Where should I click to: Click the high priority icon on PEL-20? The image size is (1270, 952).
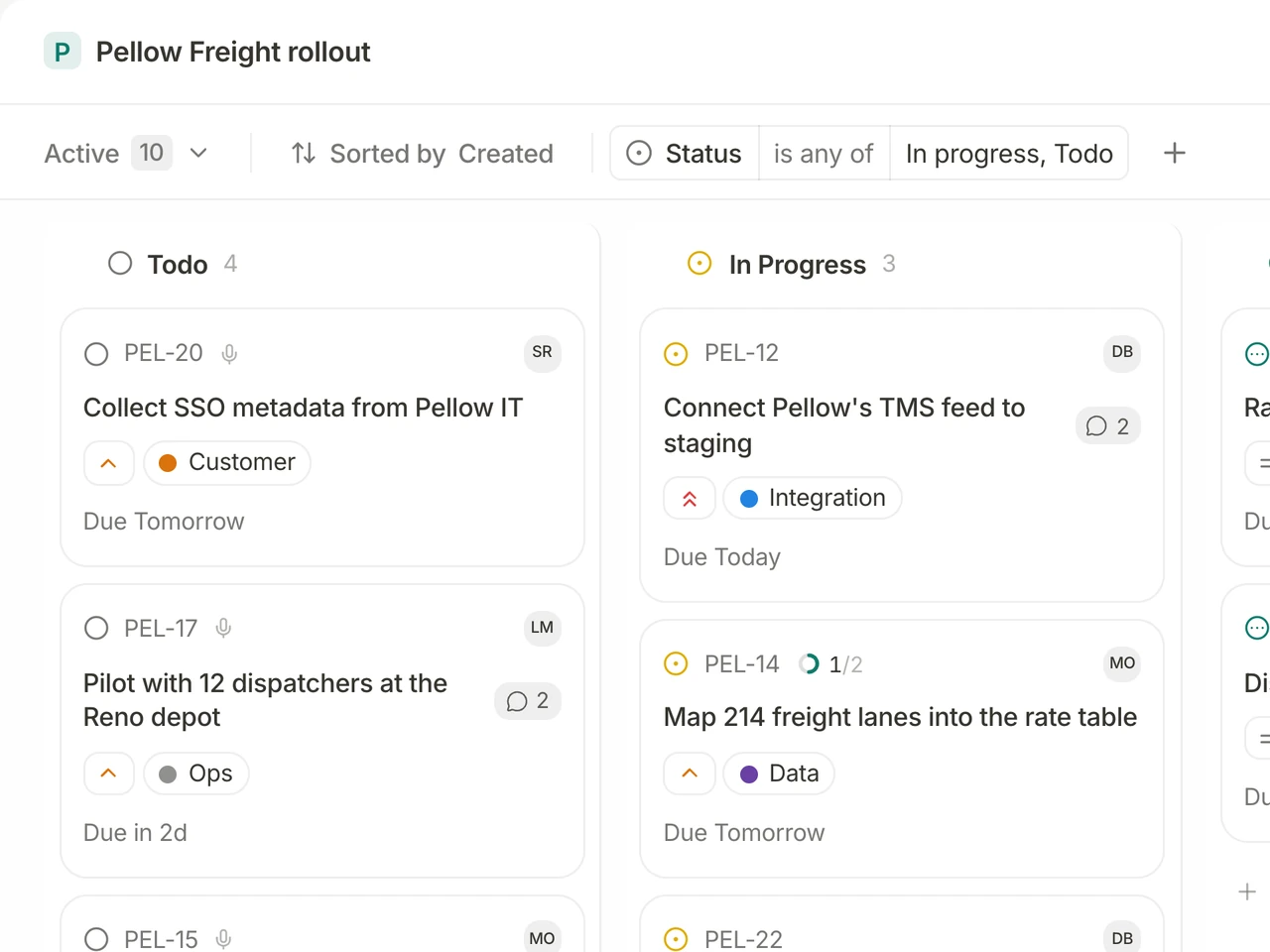pyautogui.click(x=109, y=463)
